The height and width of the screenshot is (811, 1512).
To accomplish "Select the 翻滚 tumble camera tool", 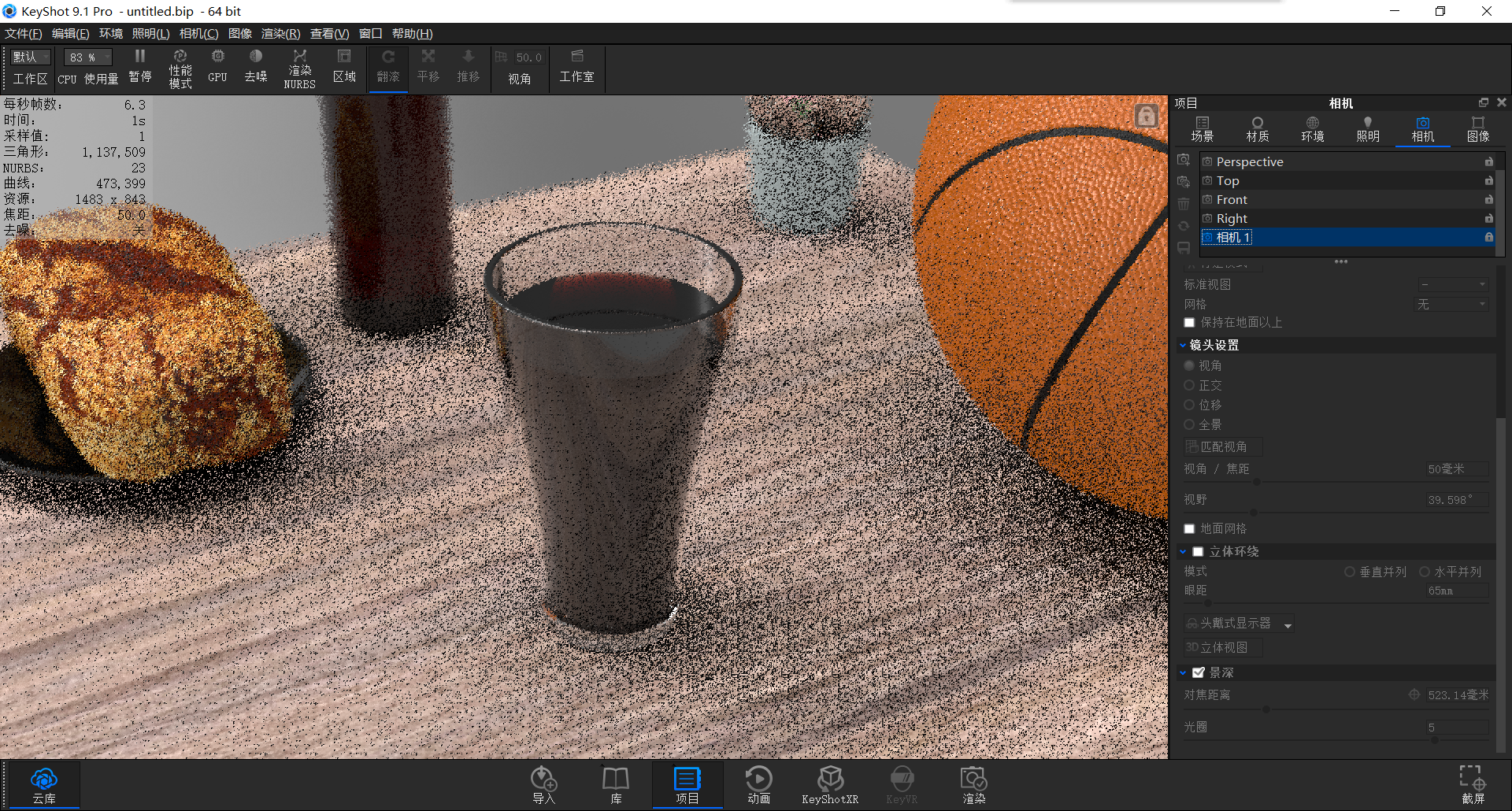I will 388,68.
